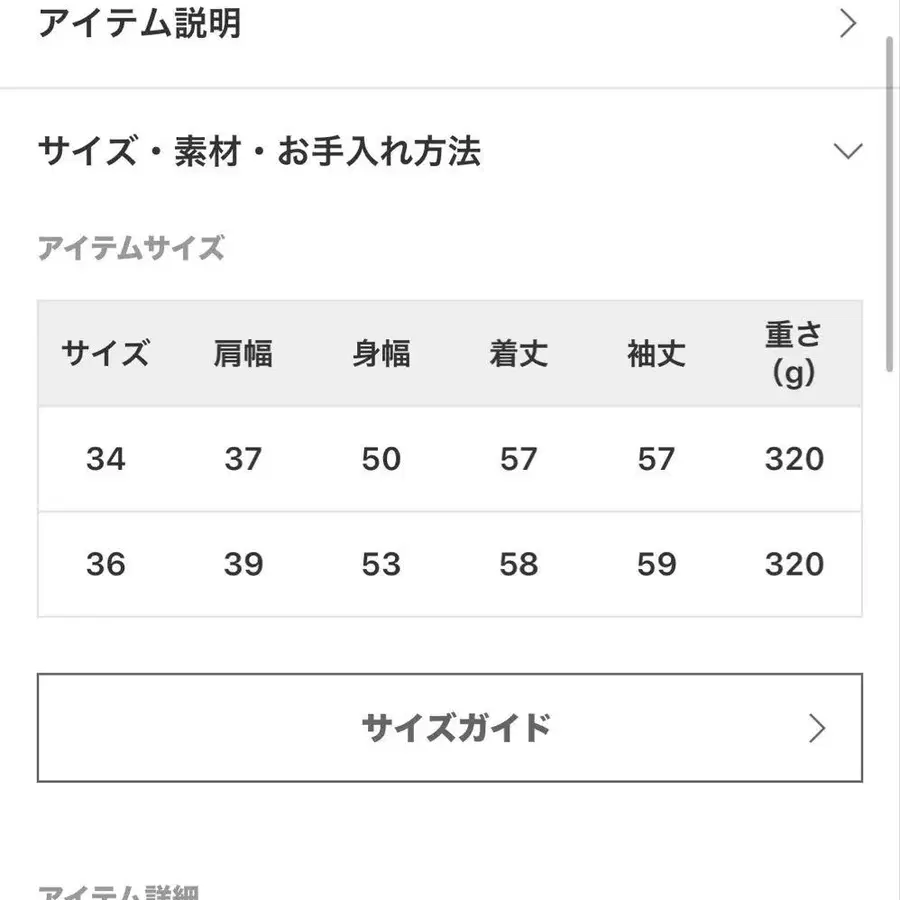Image resolution: width=900 pixels, height=900 pixels.
Task: Click the 57 着丈 value in row 34
Action: tap(518, 459)
